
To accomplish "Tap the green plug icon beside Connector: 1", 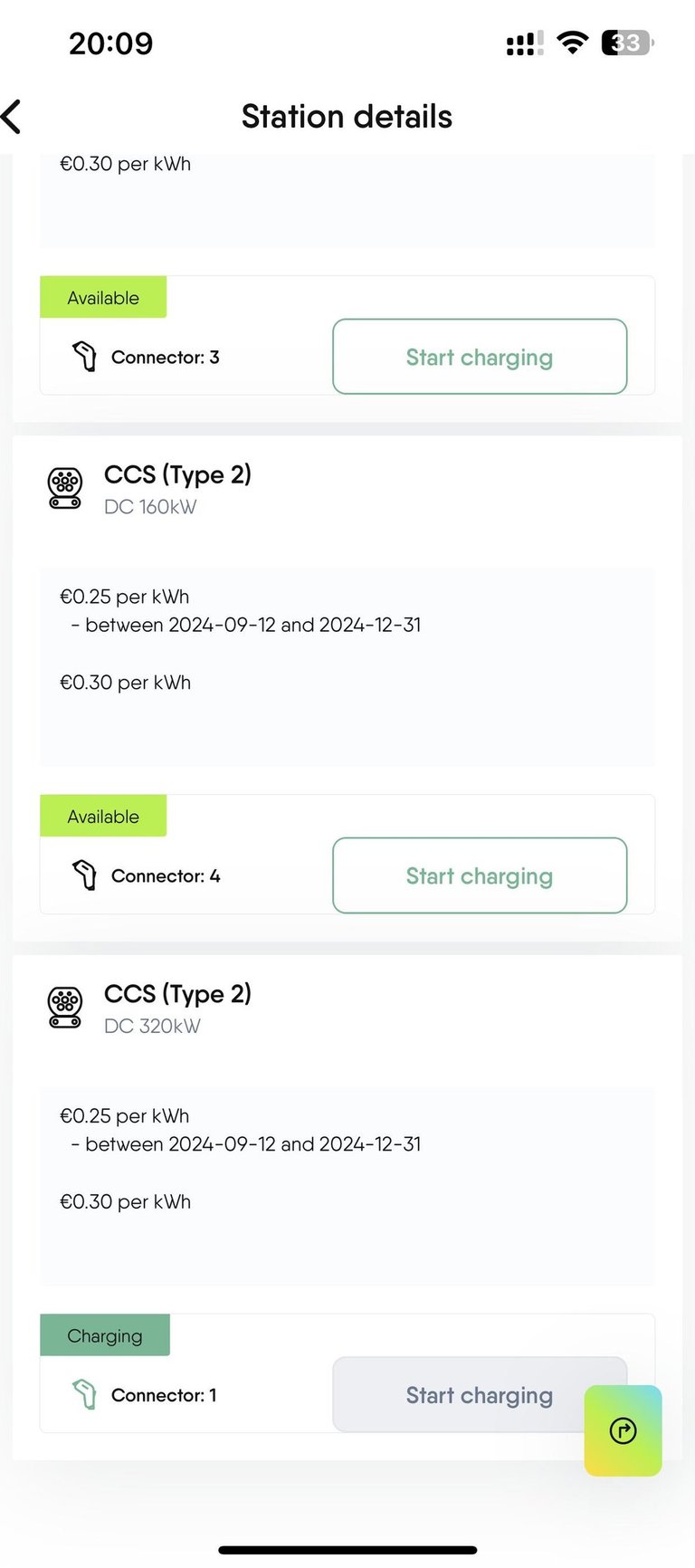I will tap(84, 1394).
